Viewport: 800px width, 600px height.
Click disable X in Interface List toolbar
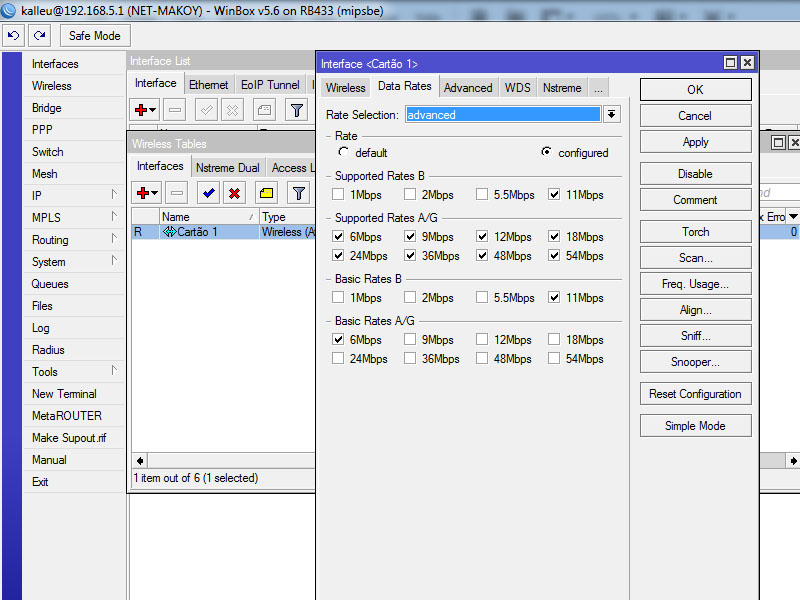(x=232, y=110)
